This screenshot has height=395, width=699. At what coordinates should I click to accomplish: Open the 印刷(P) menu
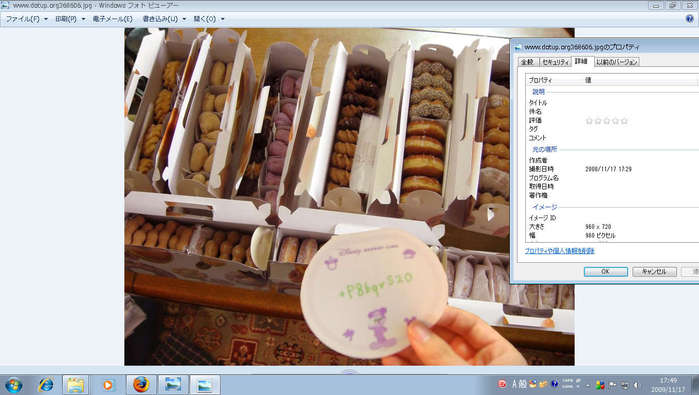click(70, 19)
